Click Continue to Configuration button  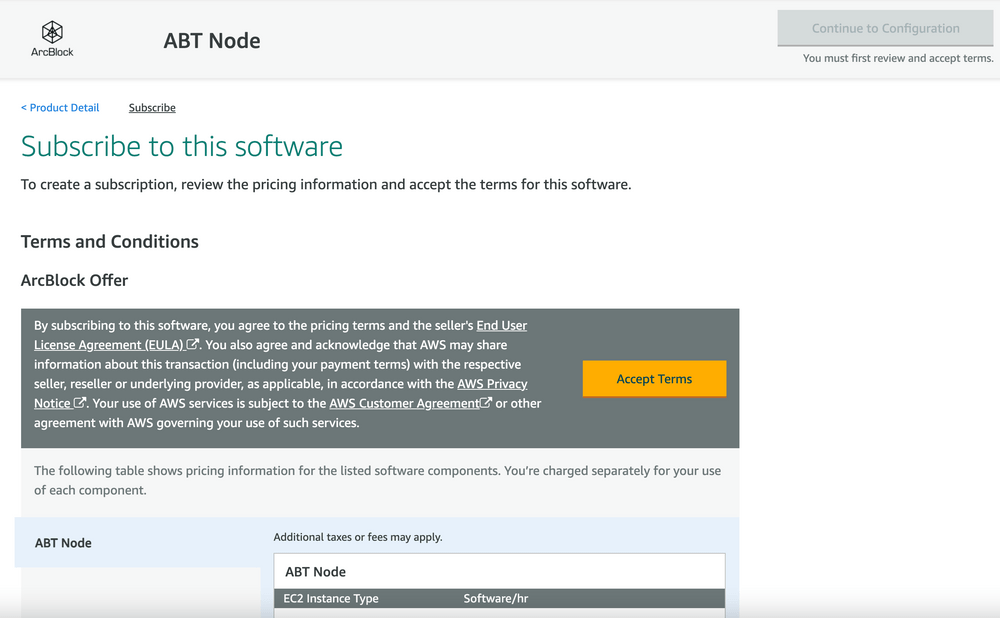point(885,28)
